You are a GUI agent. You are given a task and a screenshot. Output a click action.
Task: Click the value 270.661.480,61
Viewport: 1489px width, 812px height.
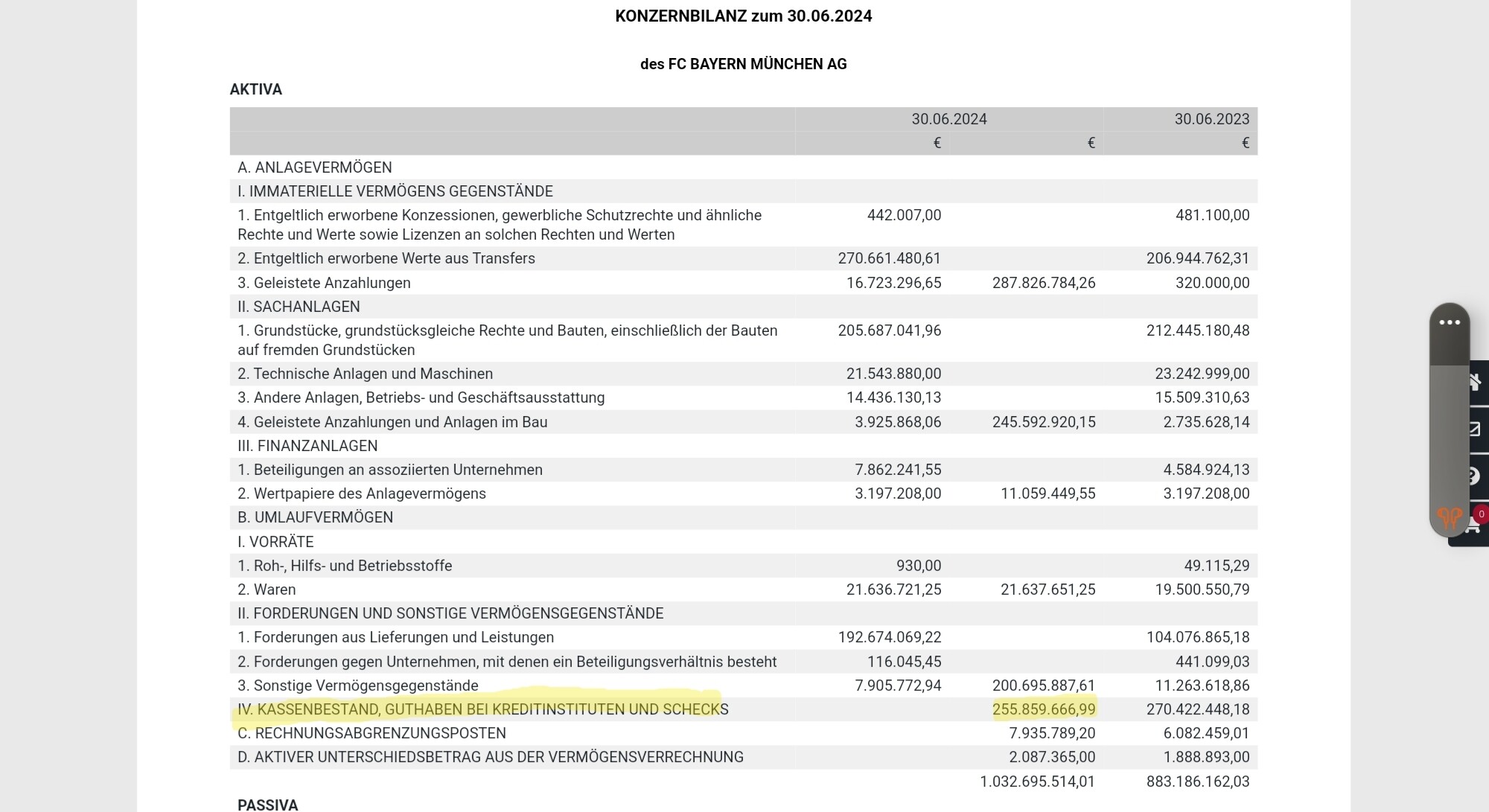click(889, 258)
